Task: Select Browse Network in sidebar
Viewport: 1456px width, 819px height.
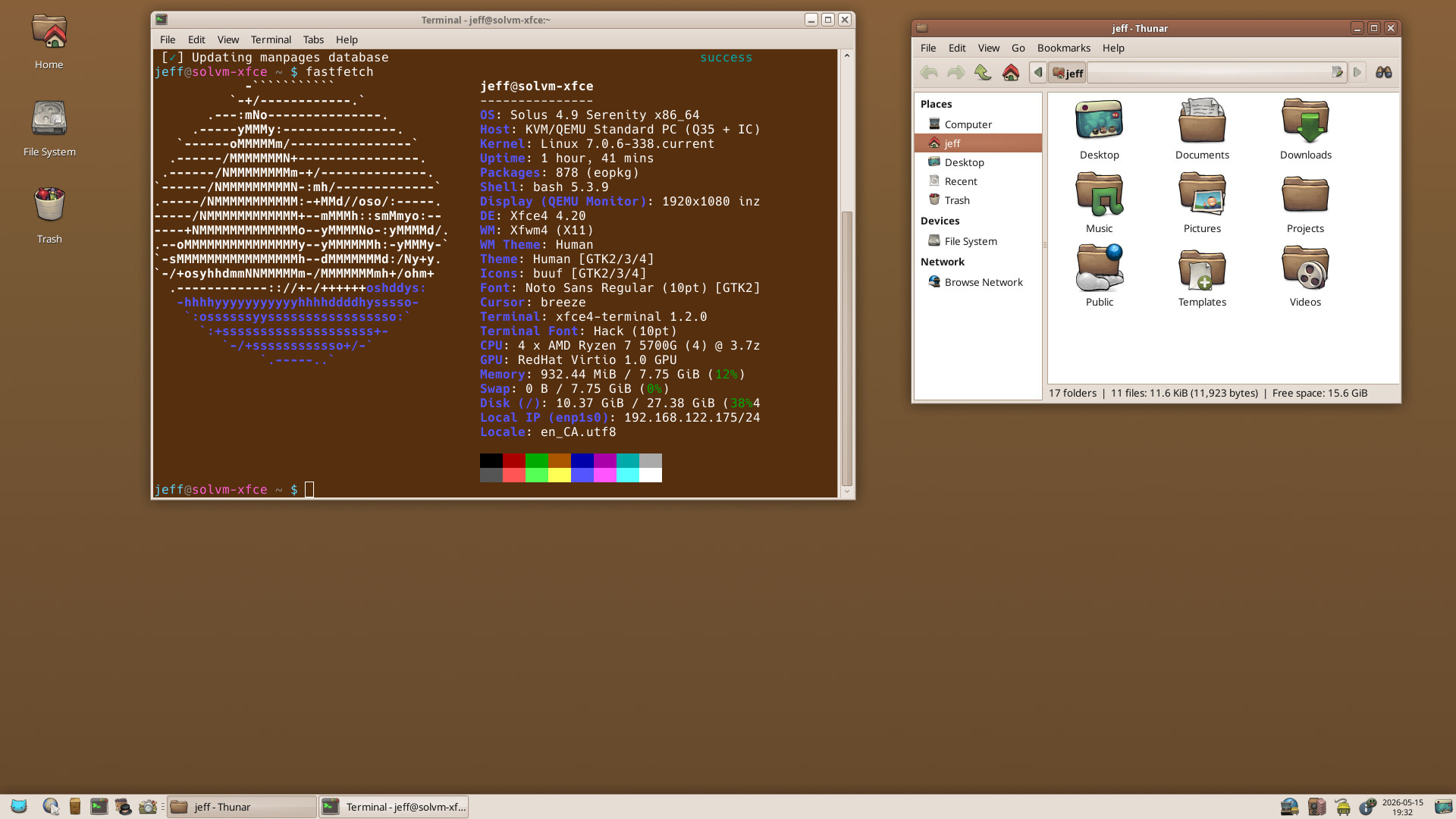Action: click(978, 282)
